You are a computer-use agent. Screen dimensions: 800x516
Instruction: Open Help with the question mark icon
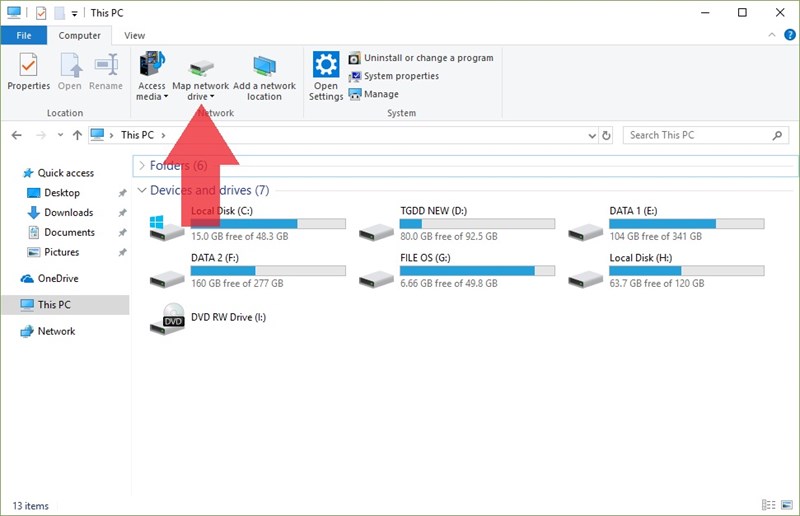tap(789, 35)
